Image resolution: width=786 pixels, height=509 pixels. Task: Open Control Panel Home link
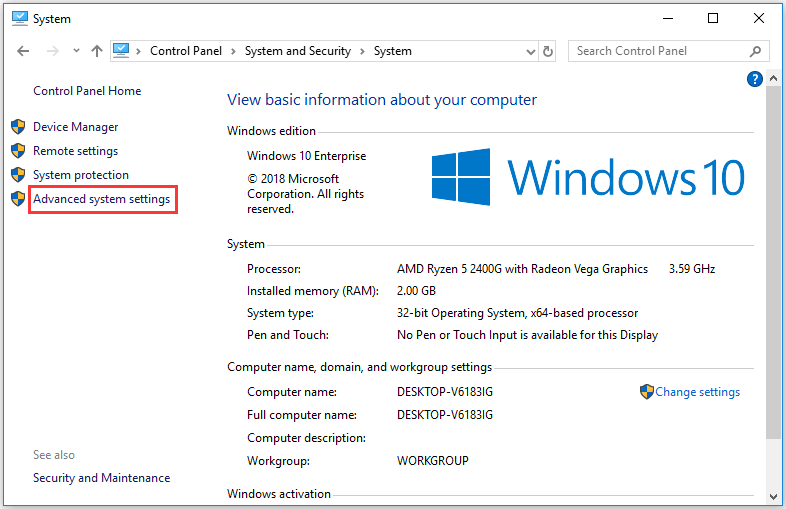(87, 91)
